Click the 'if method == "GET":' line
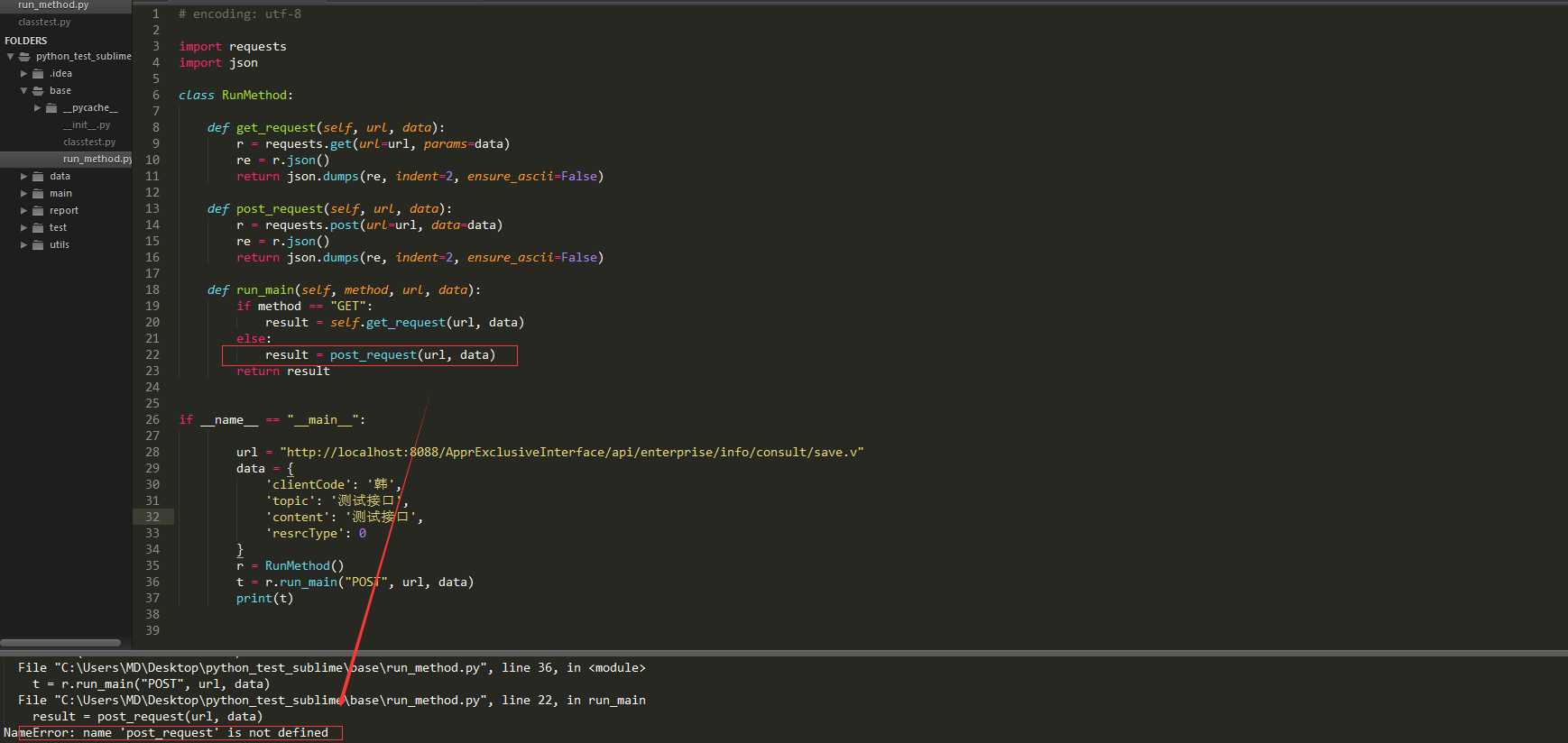Screen dimensions: 1568x743 point(305,307)
